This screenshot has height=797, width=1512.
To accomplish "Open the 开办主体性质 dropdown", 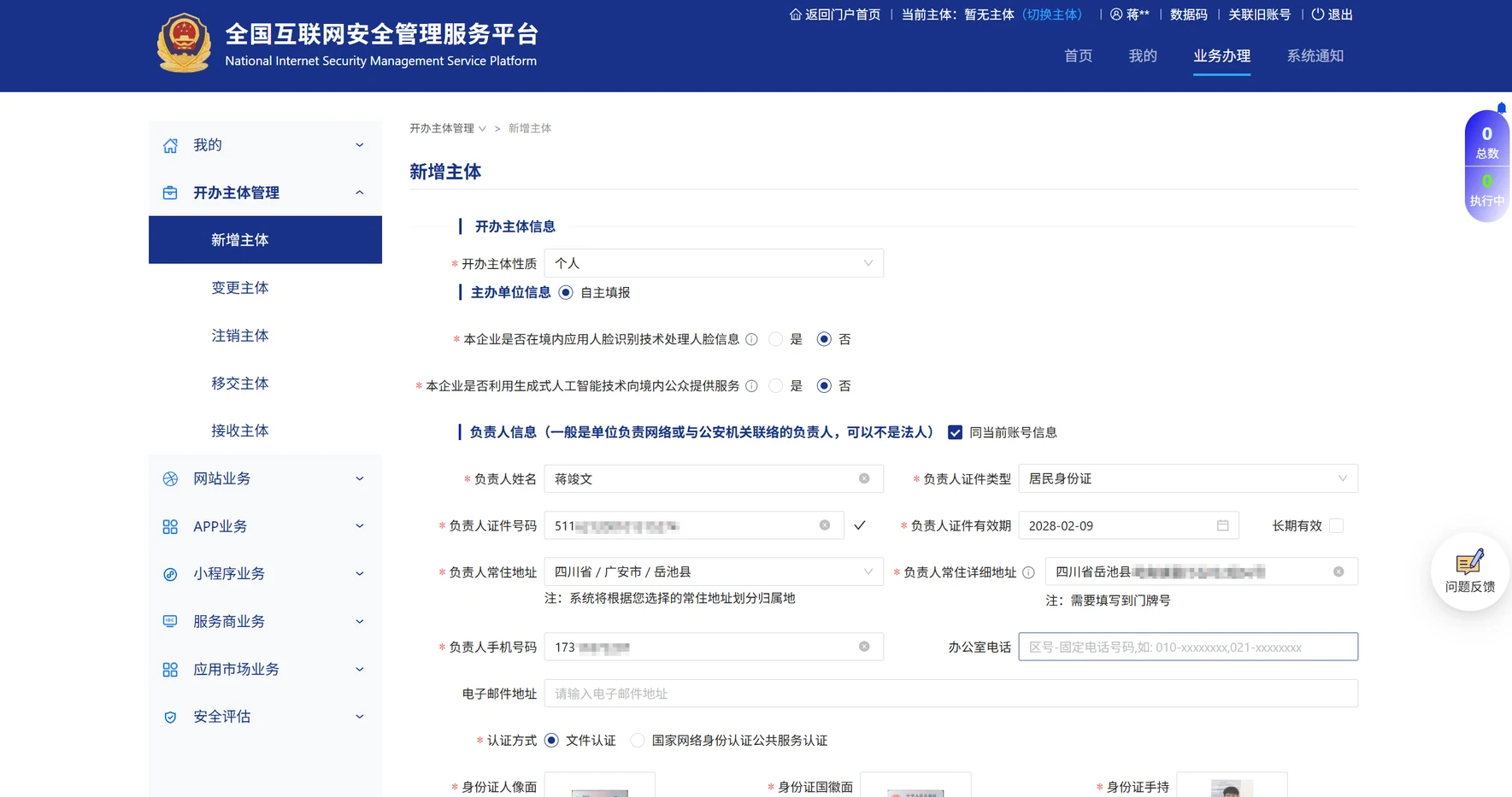I will tap(714, 263).
